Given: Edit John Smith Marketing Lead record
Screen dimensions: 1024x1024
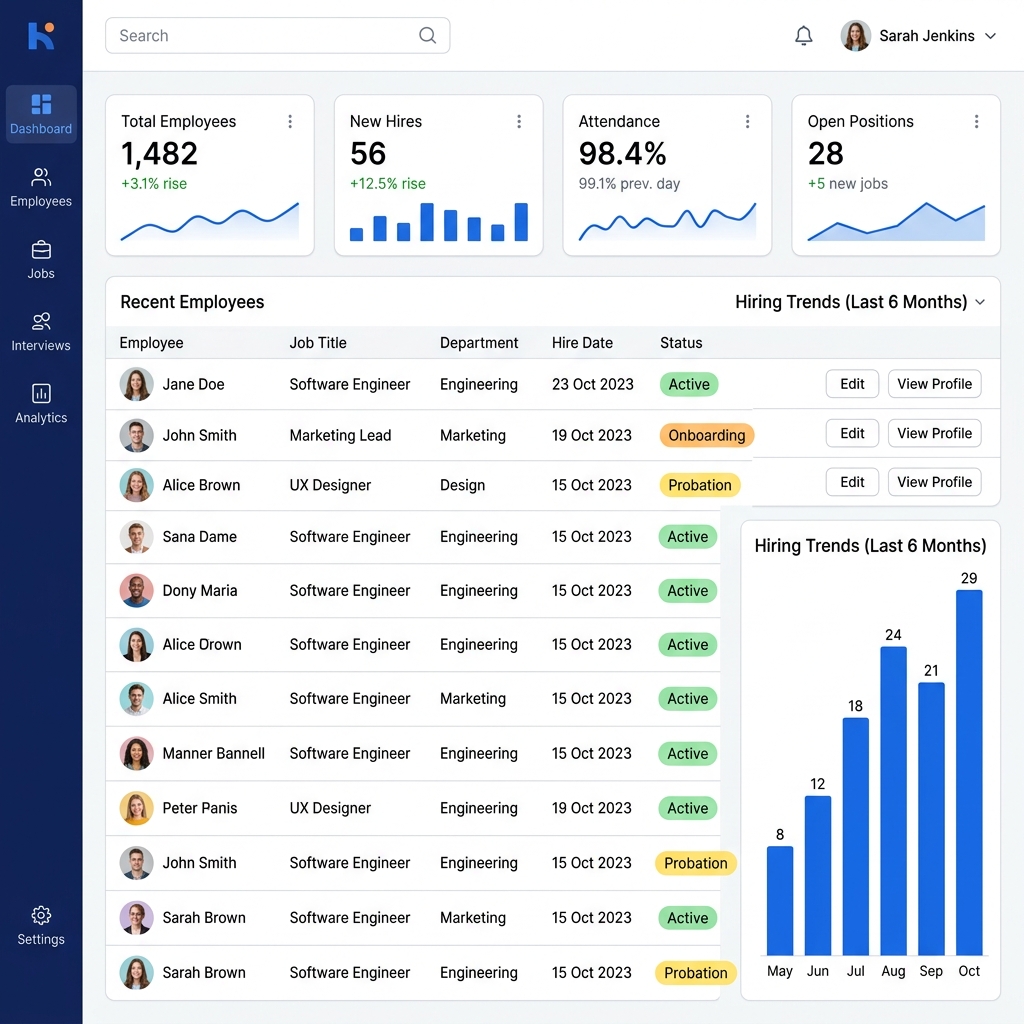Looking at the screenshot, I should pyautogui.click(x=852, y=433).
